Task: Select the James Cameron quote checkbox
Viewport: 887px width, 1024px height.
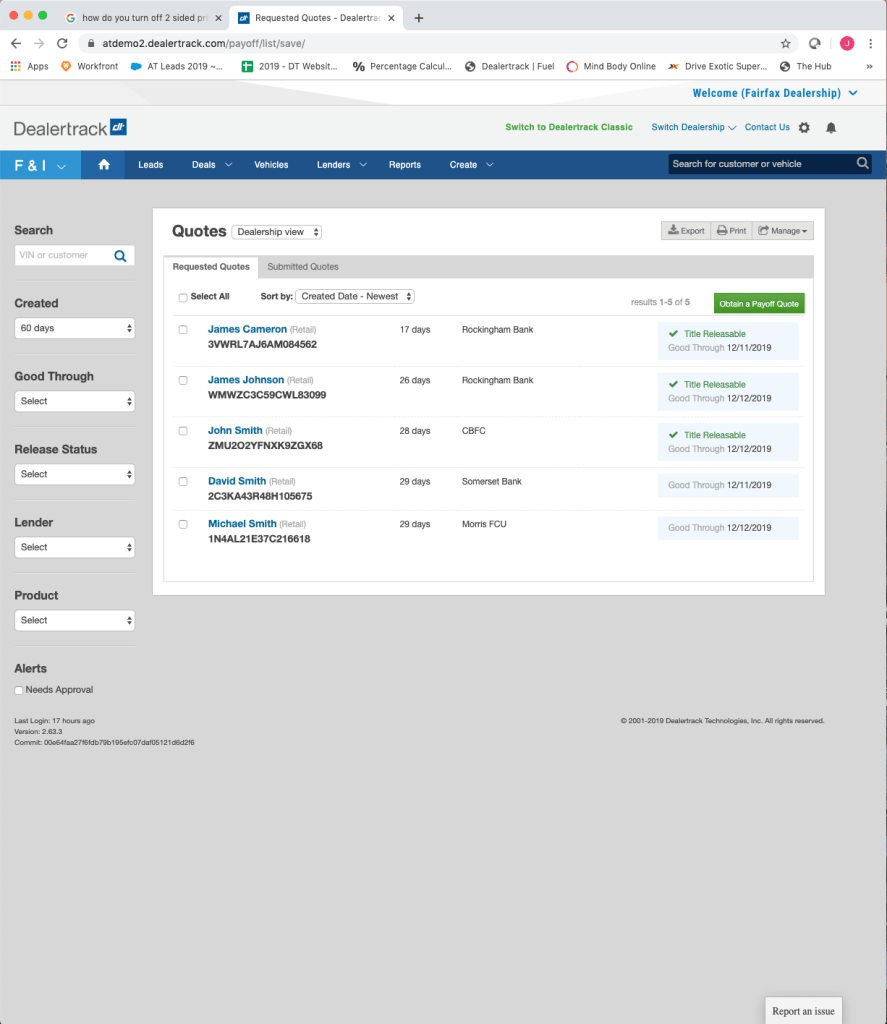Action: point(183,330)
